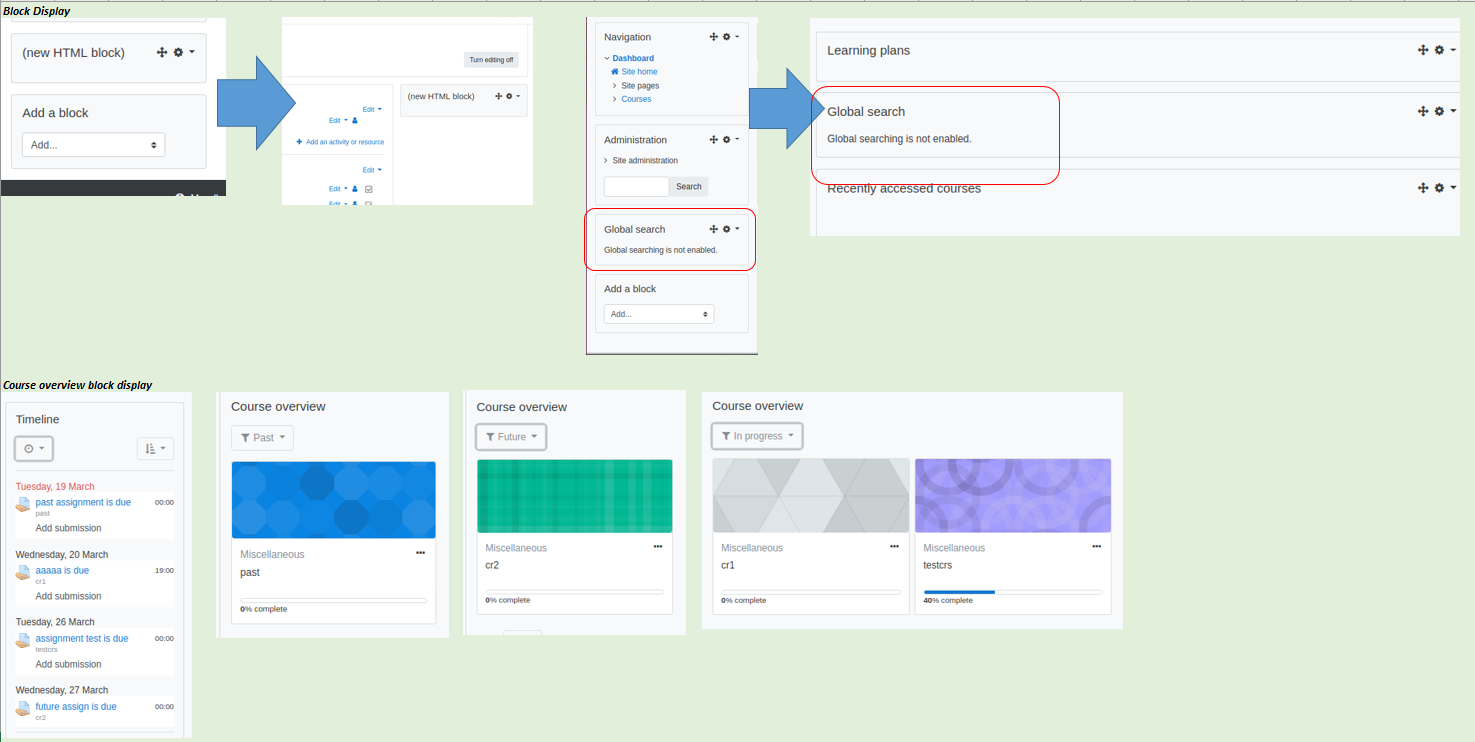Click the Recently accessed courses block title
Image resolution: width=1475 pixels, height=742 pixels.
point(904,188)
